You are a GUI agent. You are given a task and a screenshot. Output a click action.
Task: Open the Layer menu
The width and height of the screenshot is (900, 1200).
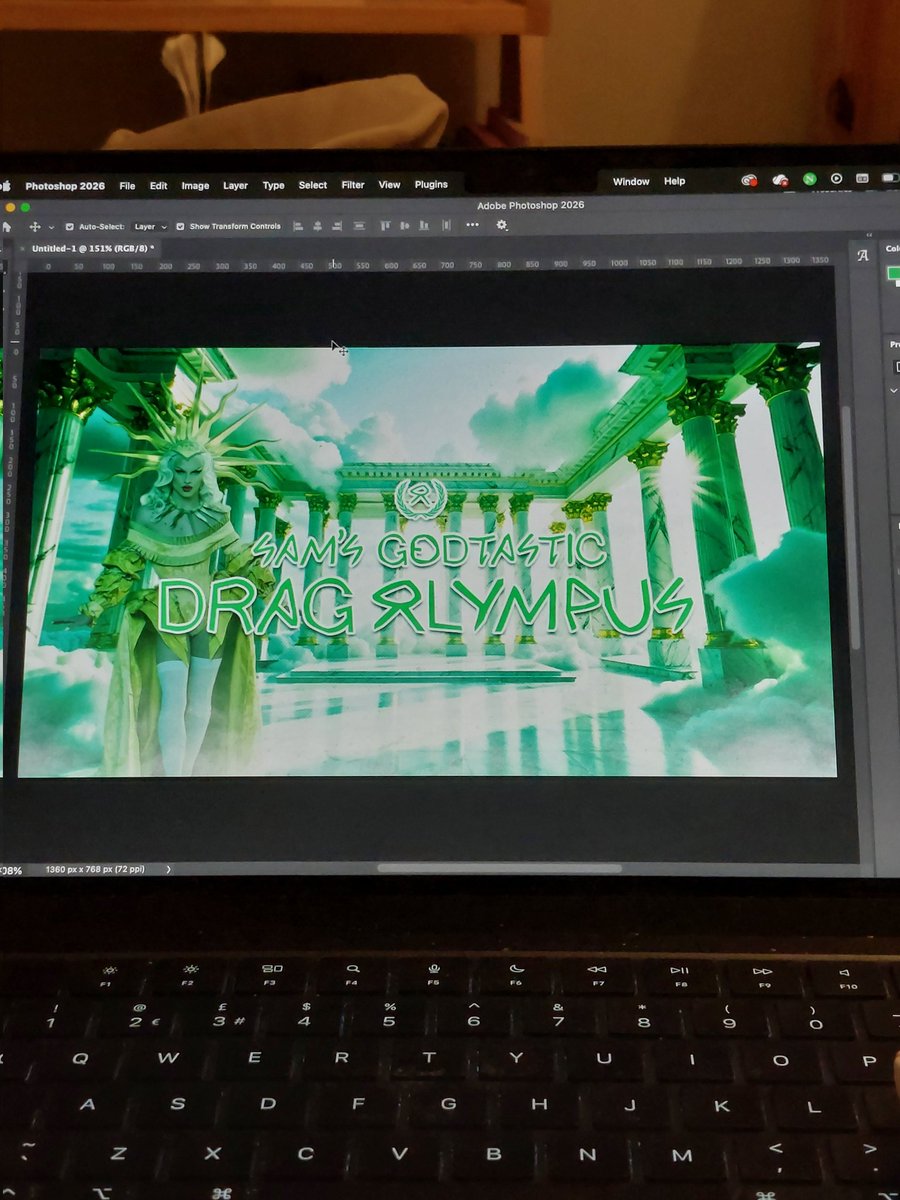click(236, 186)
